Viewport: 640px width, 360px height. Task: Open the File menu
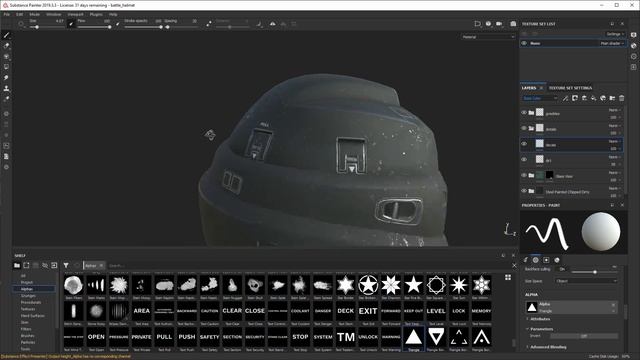(x=7, y=14)
